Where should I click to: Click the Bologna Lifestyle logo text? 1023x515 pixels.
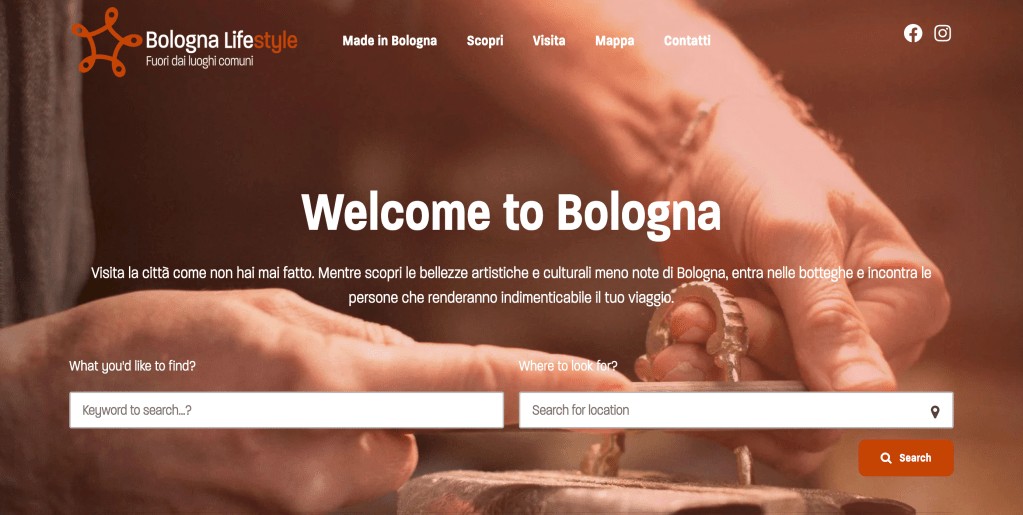tap(221, 40)
